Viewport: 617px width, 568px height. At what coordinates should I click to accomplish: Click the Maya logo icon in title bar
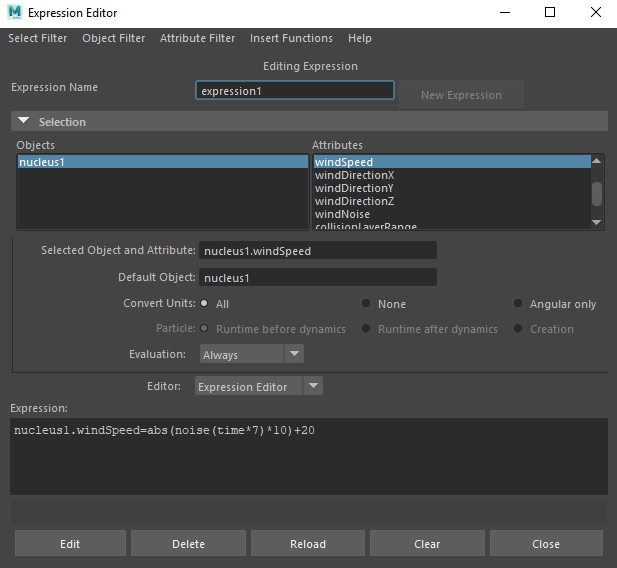(15, 12)
